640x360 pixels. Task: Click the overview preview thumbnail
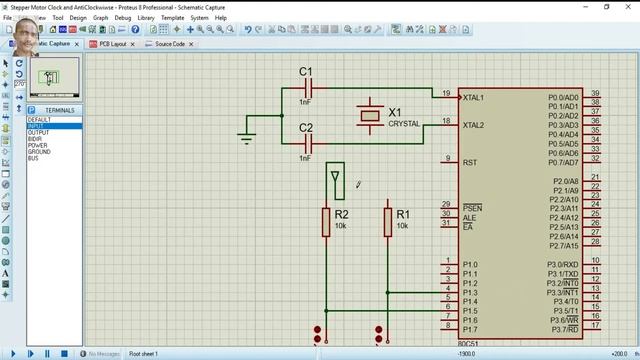click(55, 78)
